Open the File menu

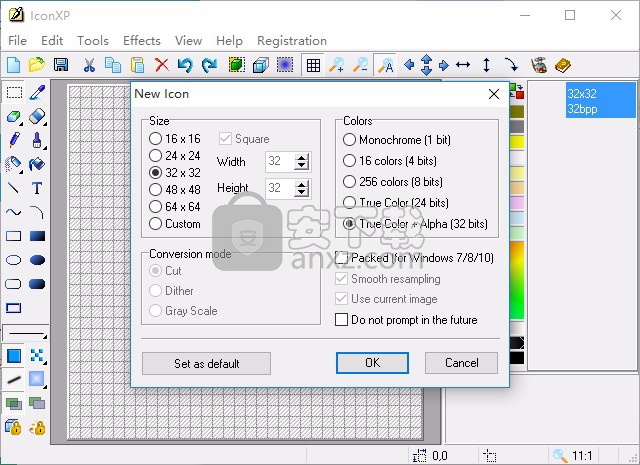(x=18, y=40)
